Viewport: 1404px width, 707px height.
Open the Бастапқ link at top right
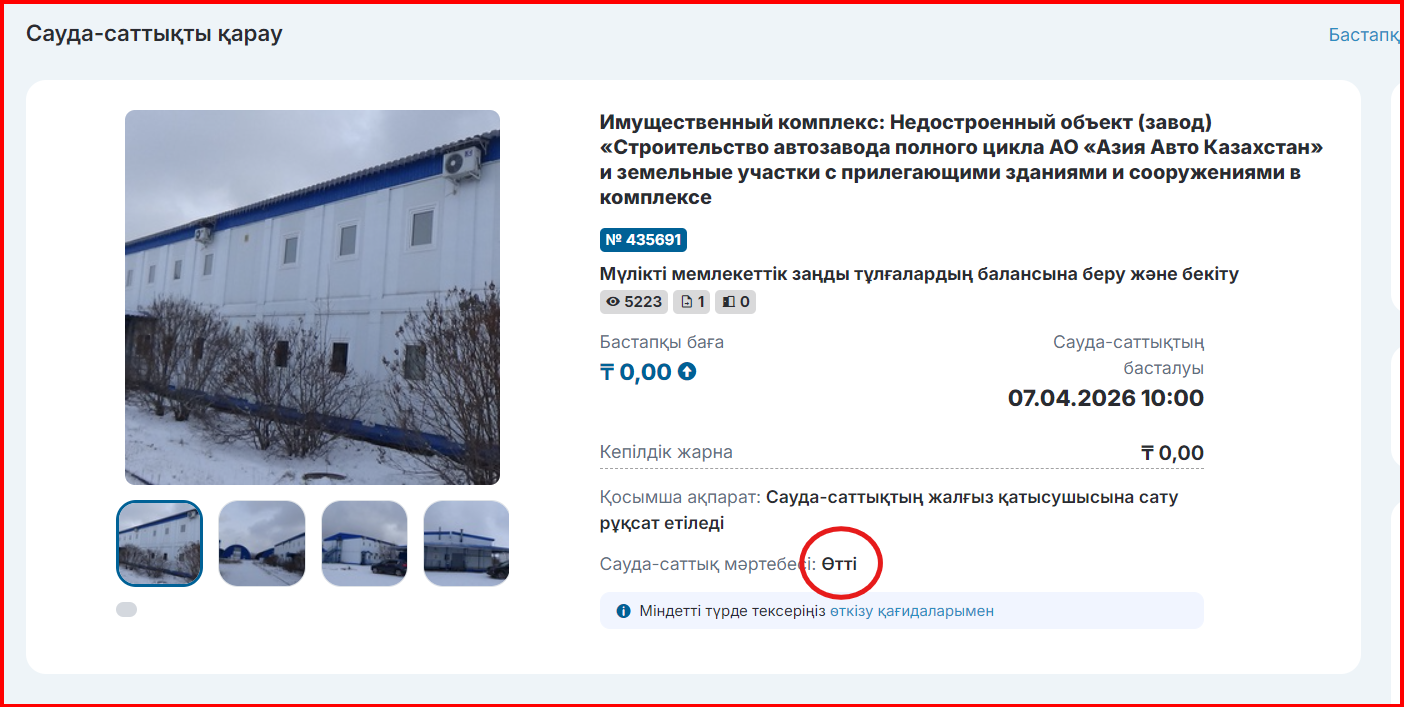point(1363,35)
